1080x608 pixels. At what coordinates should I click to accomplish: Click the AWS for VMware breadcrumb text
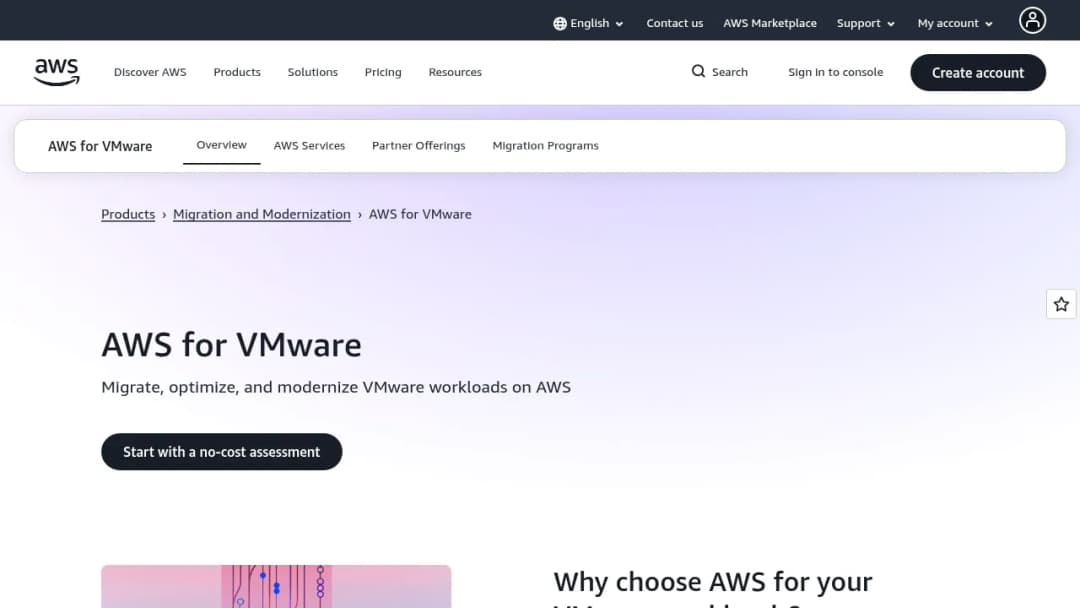(420, 214)
